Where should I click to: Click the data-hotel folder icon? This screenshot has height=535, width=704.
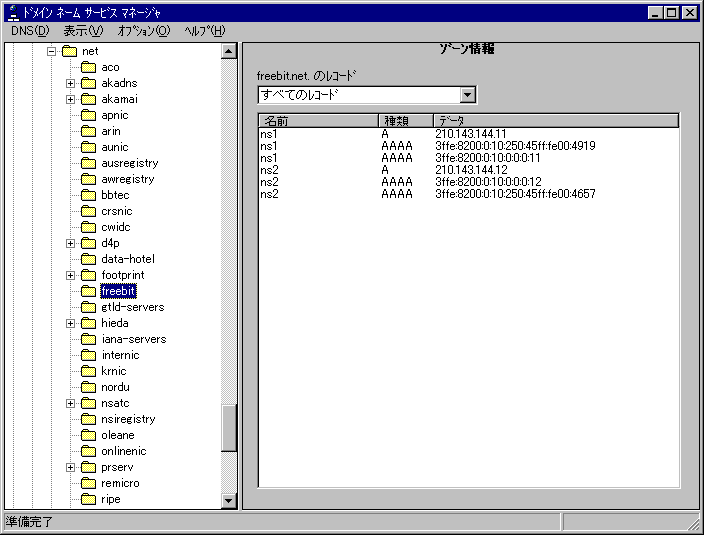pos(88,259)
